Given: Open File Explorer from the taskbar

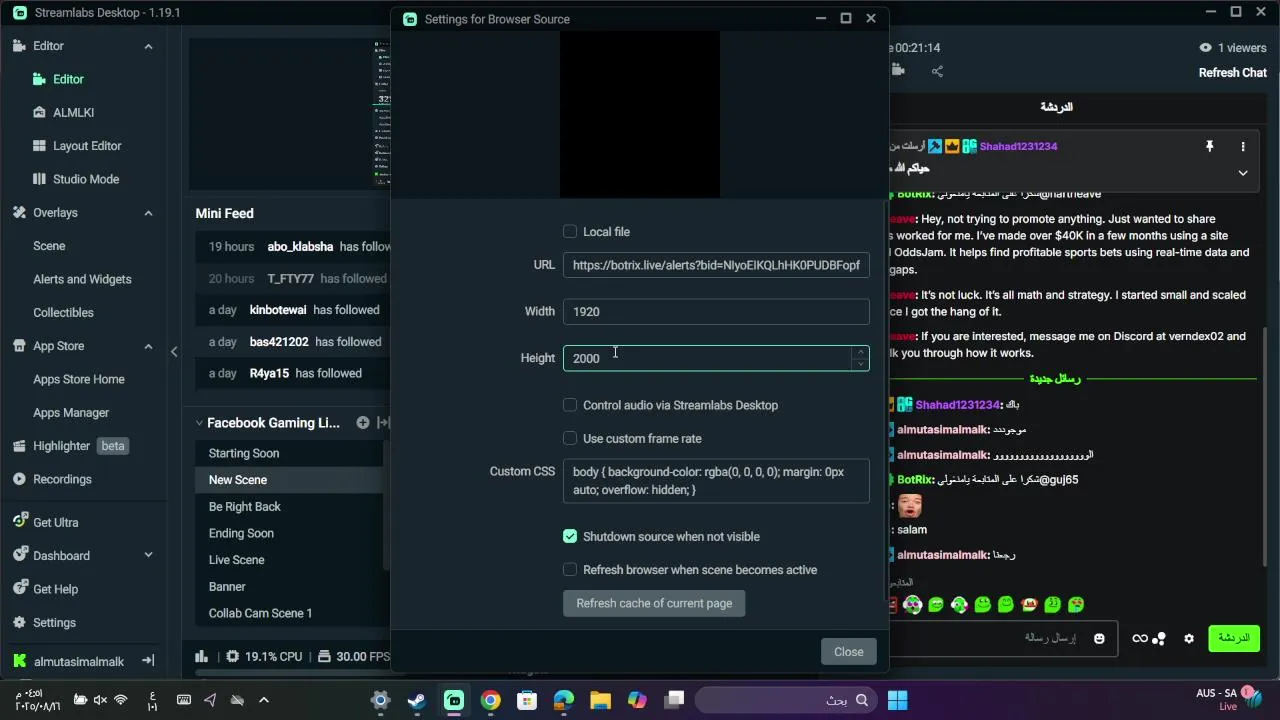Looking at the screenshot, I should click(600, 700).
